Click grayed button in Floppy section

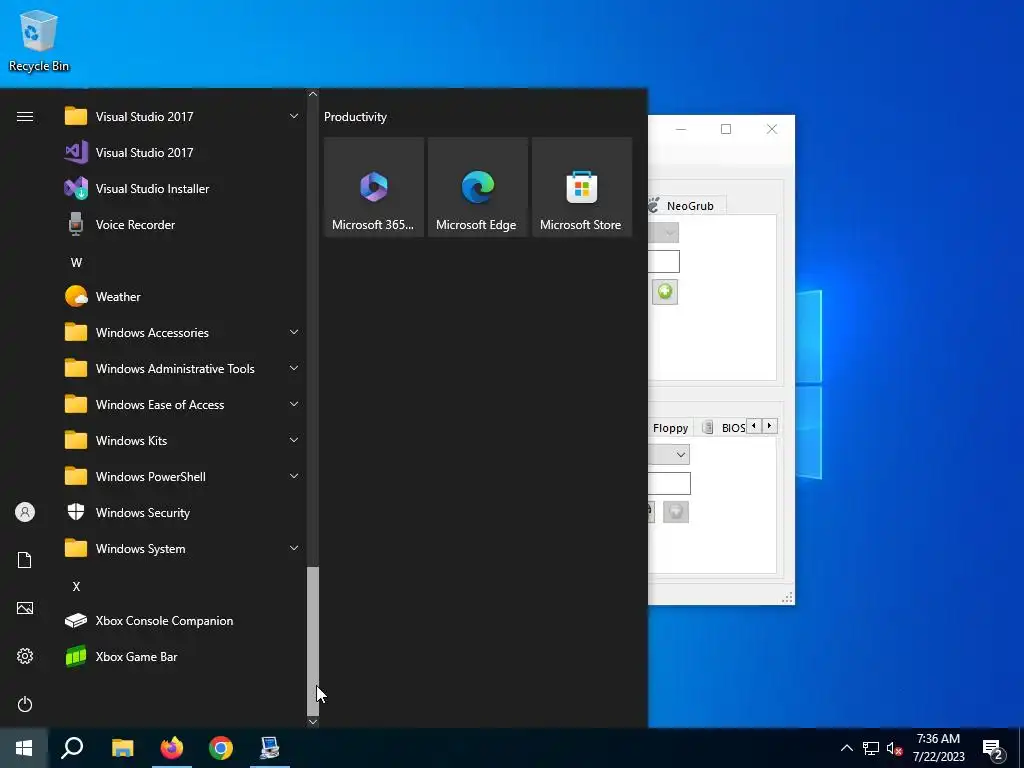pos(676,511)
